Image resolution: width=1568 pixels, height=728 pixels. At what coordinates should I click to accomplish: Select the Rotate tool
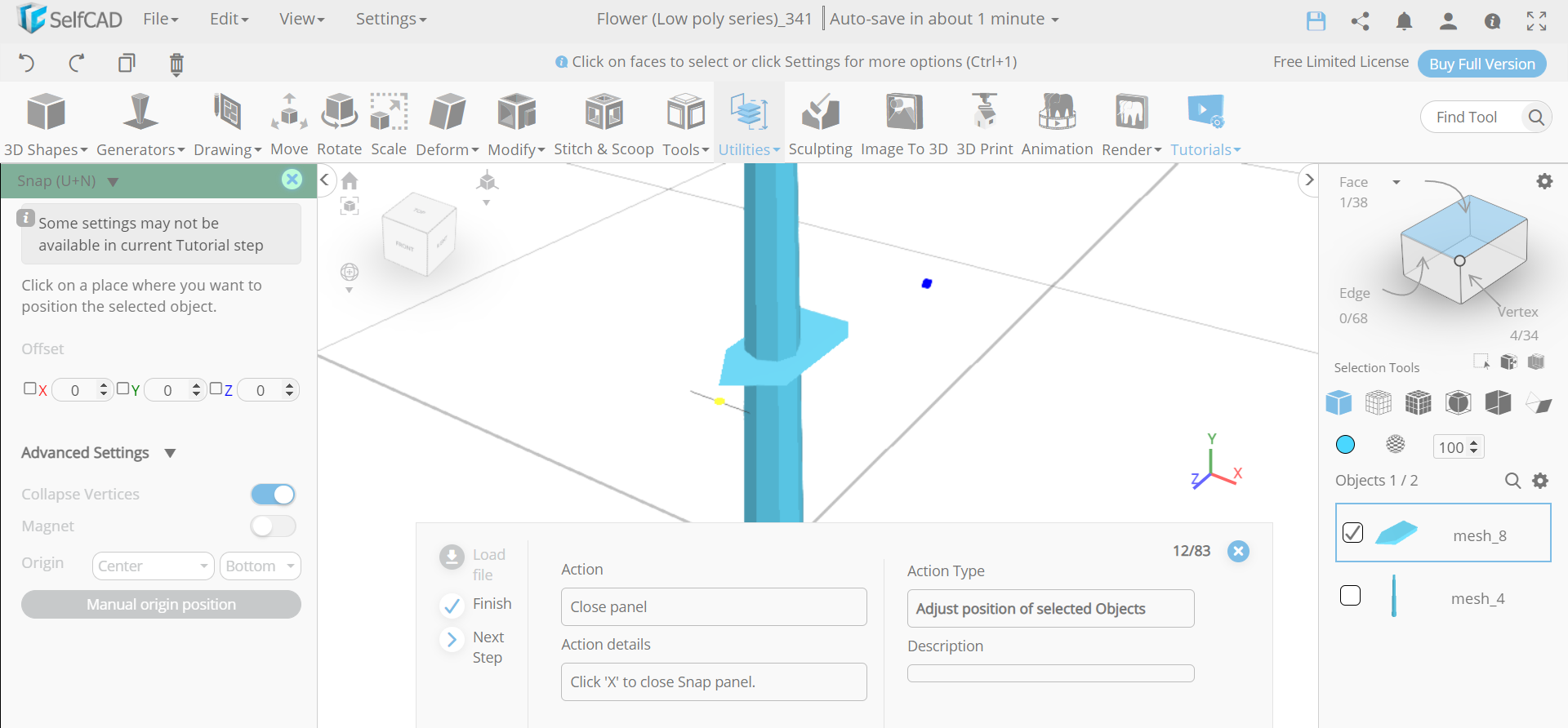click(339, 124)
